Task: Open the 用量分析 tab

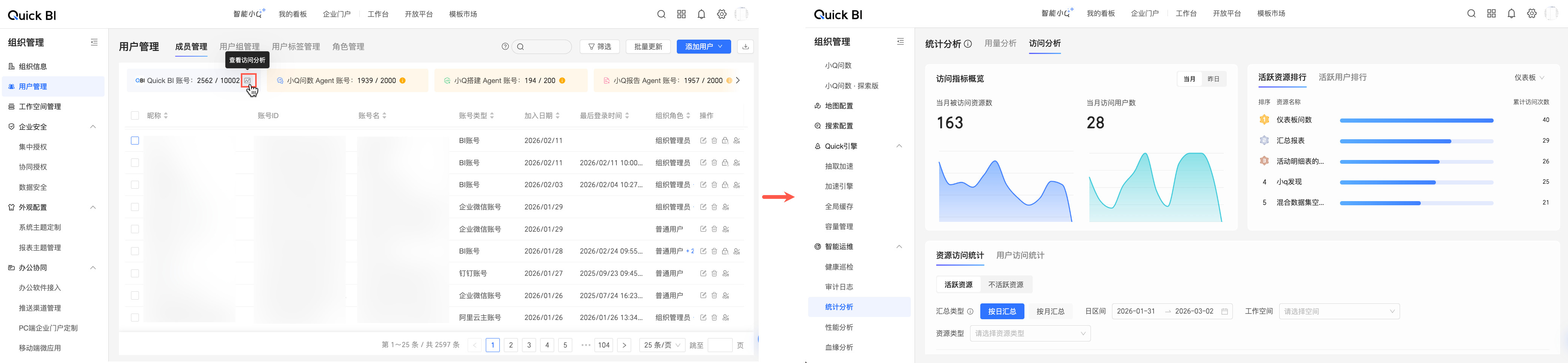Action: click(1001, 44)
